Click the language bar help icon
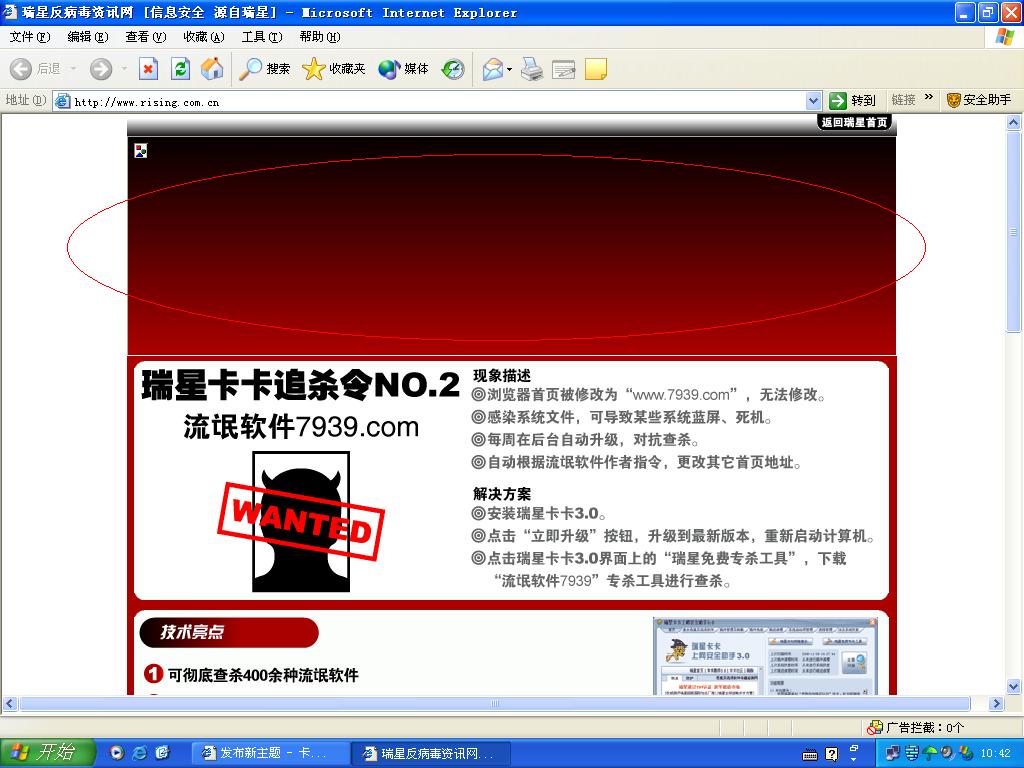1024x768 pixels. pyautogui.click(x=831, y=754)
